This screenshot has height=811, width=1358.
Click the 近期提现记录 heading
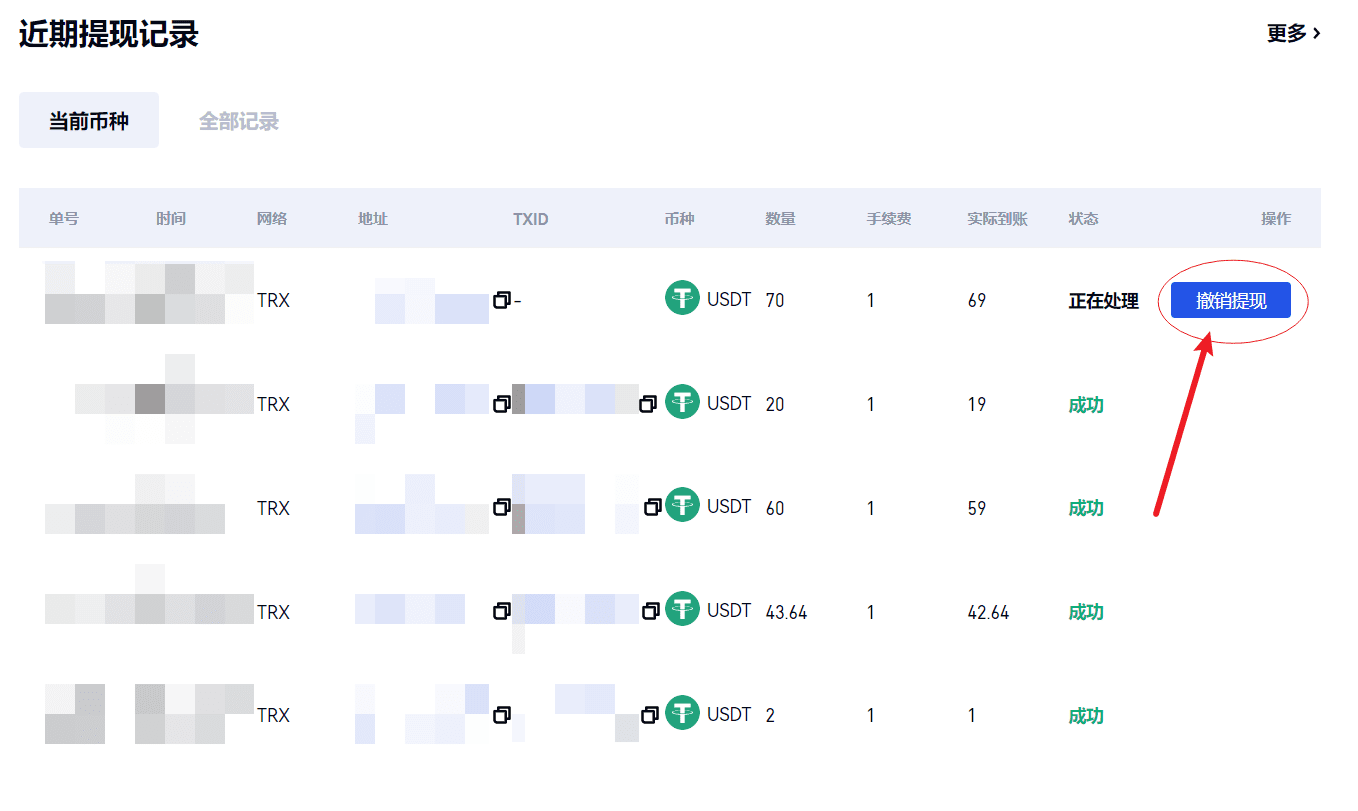pyautogui.click(x=109, y=34)
